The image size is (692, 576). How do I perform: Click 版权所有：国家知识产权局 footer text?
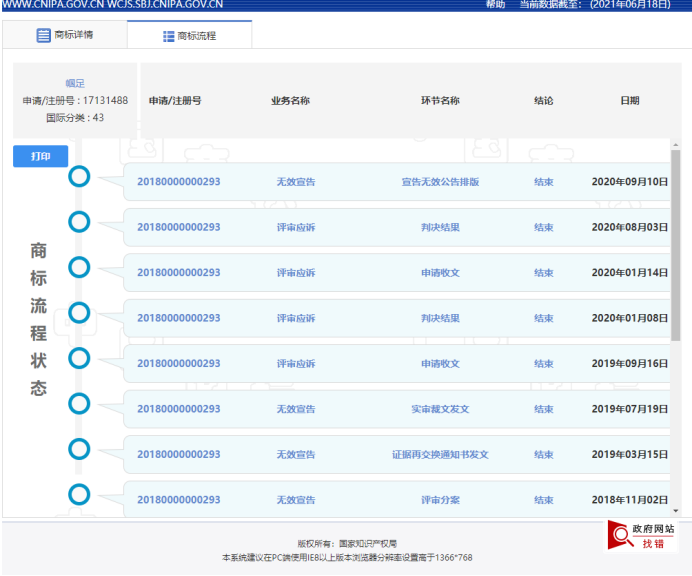(347, 544)
